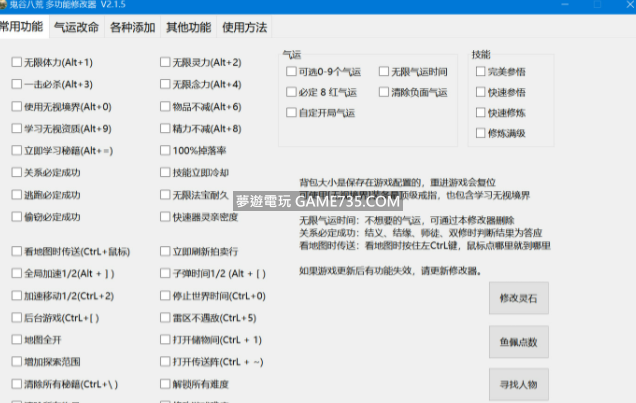This screenshot has width=636, height=403.
Task: Check 全局加速1/2 option
Action: pos(17,273)
